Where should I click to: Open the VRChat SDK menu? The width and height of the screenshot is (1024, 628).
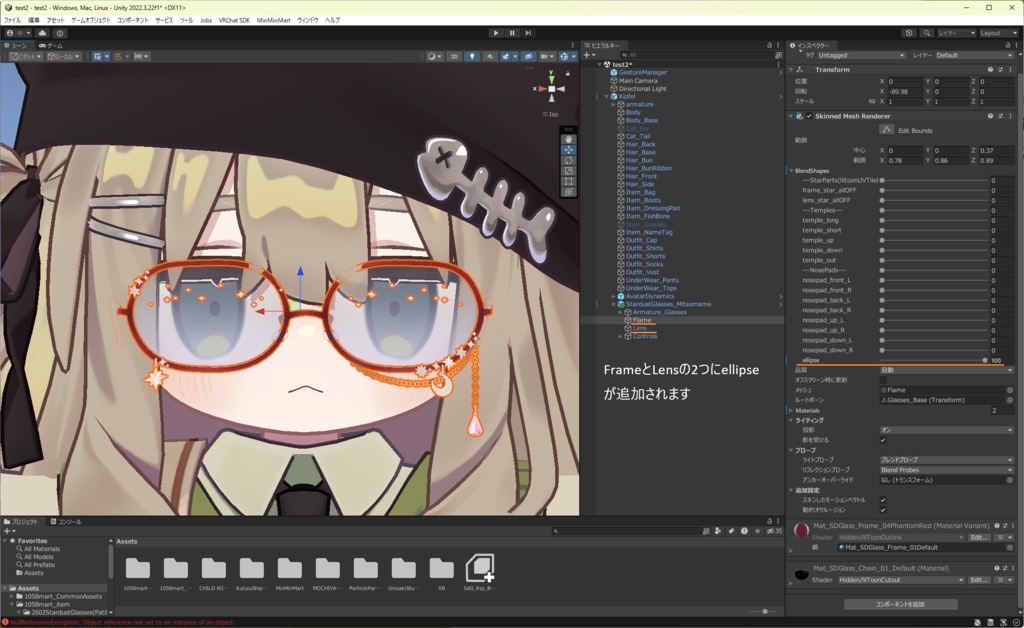coord(234,20)
